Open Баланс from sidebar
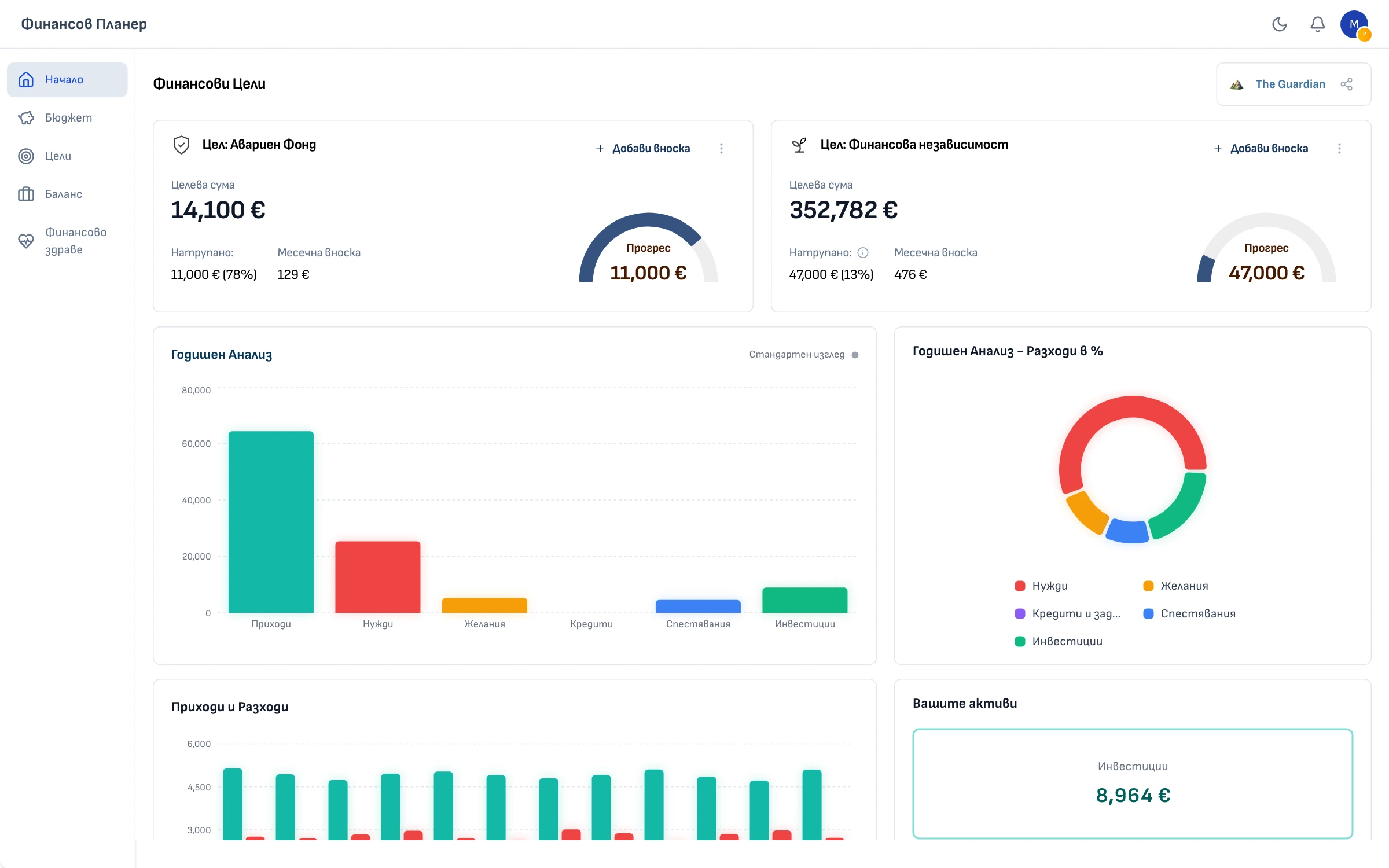This screenshot has height=868, width=1389. coord(67,194)
